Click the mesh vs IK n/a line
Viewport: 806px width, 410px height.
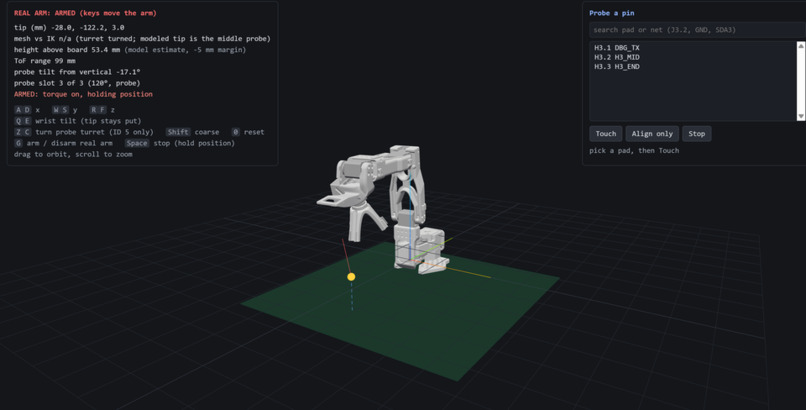142,39
